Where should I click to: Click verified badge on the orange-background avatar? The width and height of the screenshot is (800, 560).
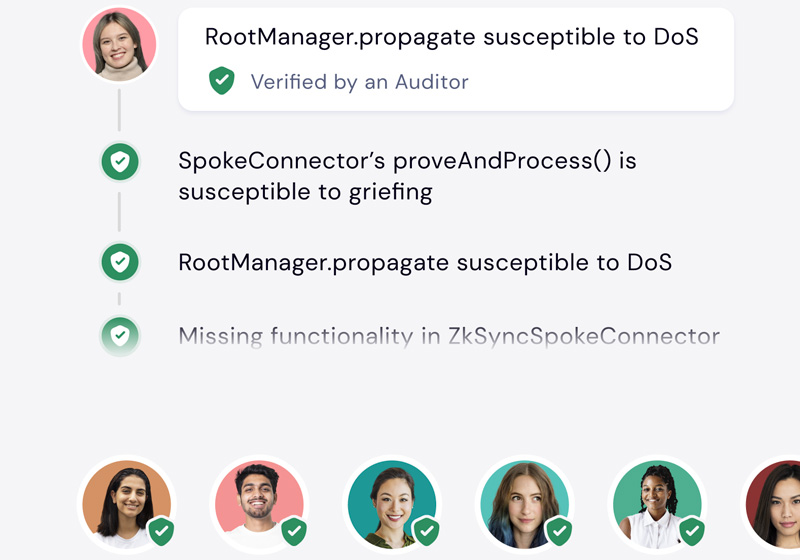coord(162,531)
